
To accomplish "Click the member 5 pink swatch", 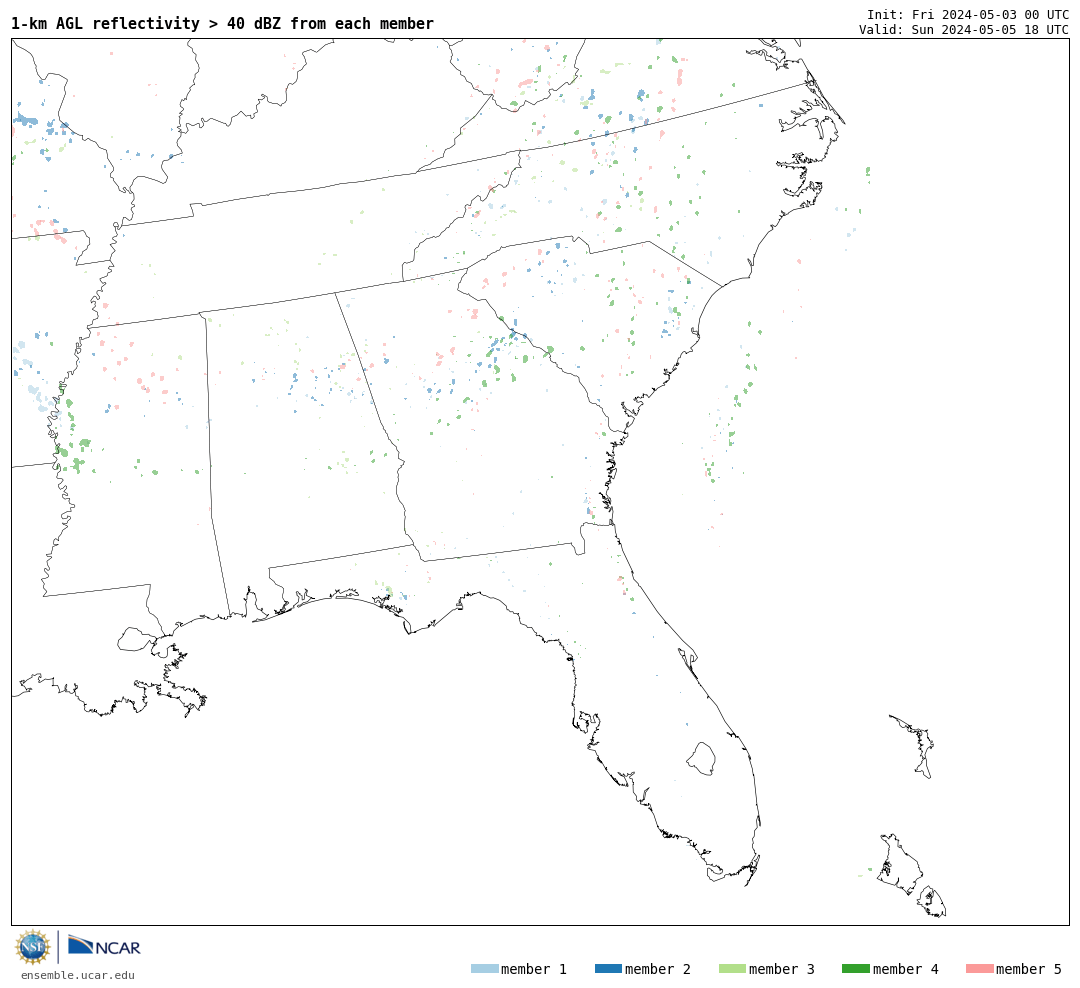I will tap(979, 969).
